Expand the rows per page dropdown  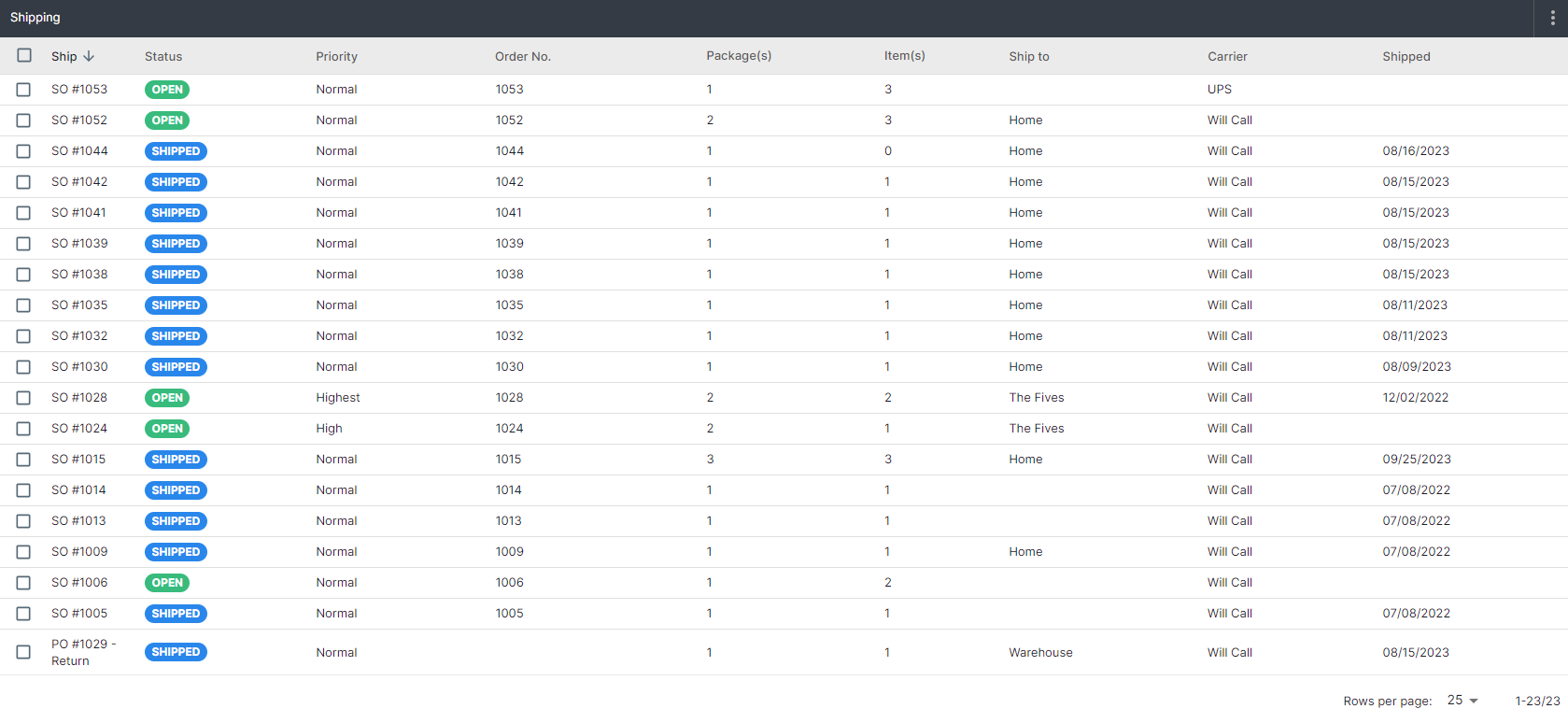click(1462, 701)
